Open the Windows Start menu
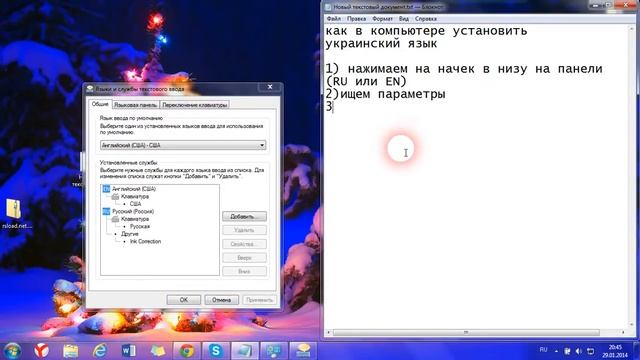Viewport: 640px width, 360px height. [12, 350]
